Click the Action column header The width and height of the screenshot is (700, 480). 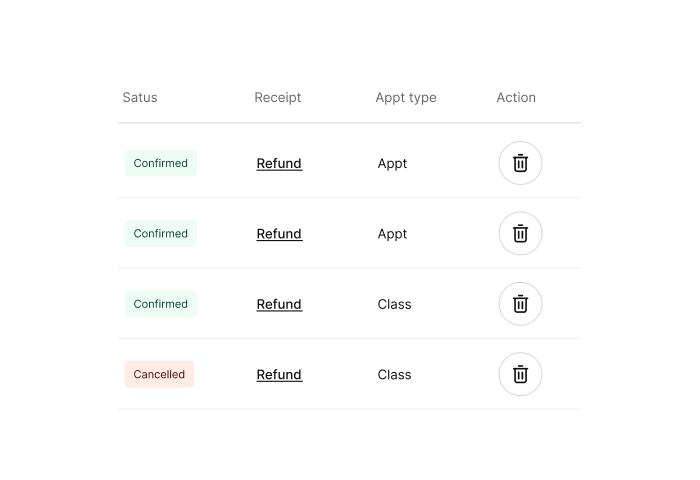tap(516, 97)
